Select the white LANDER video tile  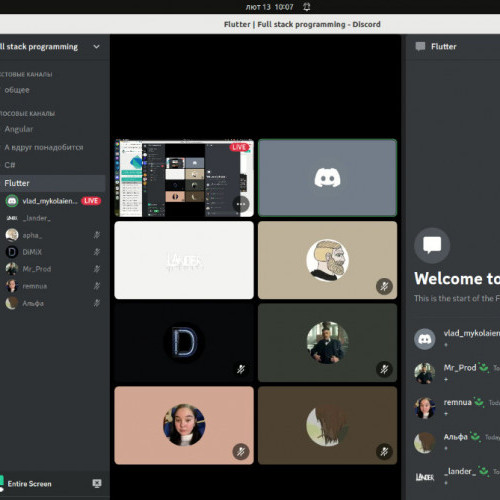184,260
